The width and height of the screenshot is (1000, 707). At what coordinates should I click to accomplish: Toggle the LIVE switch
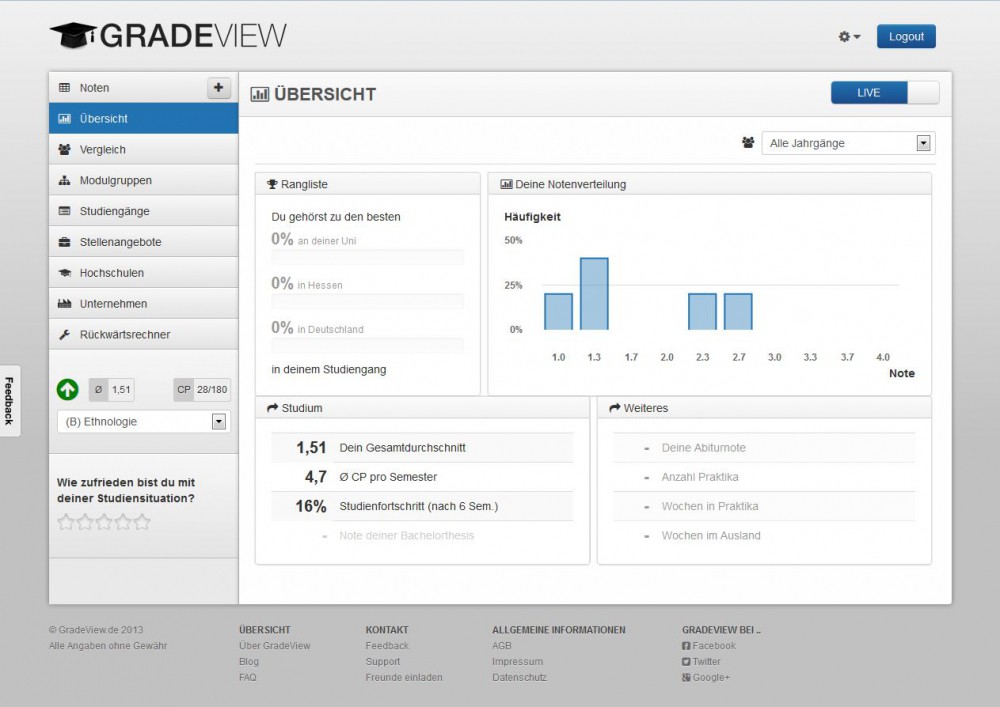point(885,93)
